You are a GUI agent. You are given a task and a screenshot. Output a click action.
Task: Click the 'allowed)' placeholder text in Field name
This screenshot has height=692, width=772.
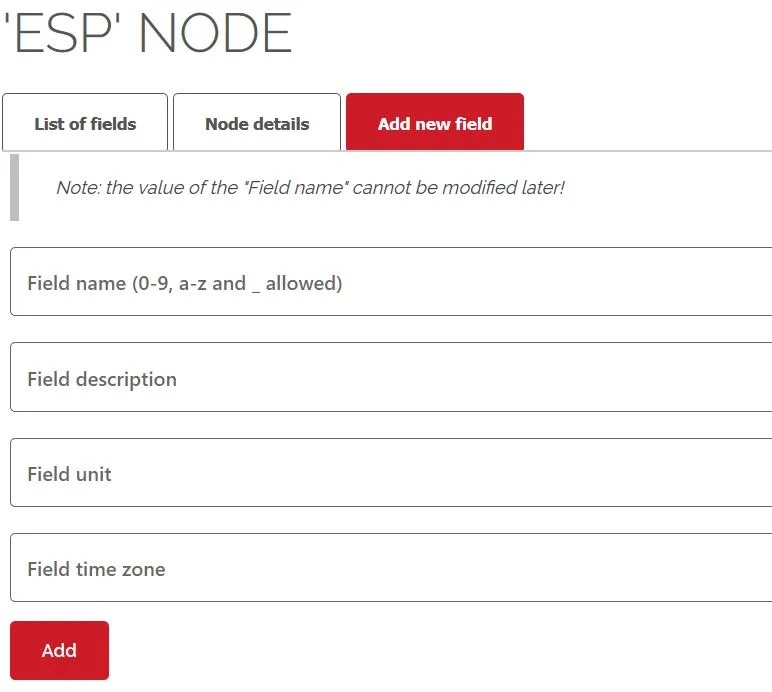(x=304, y=283)
